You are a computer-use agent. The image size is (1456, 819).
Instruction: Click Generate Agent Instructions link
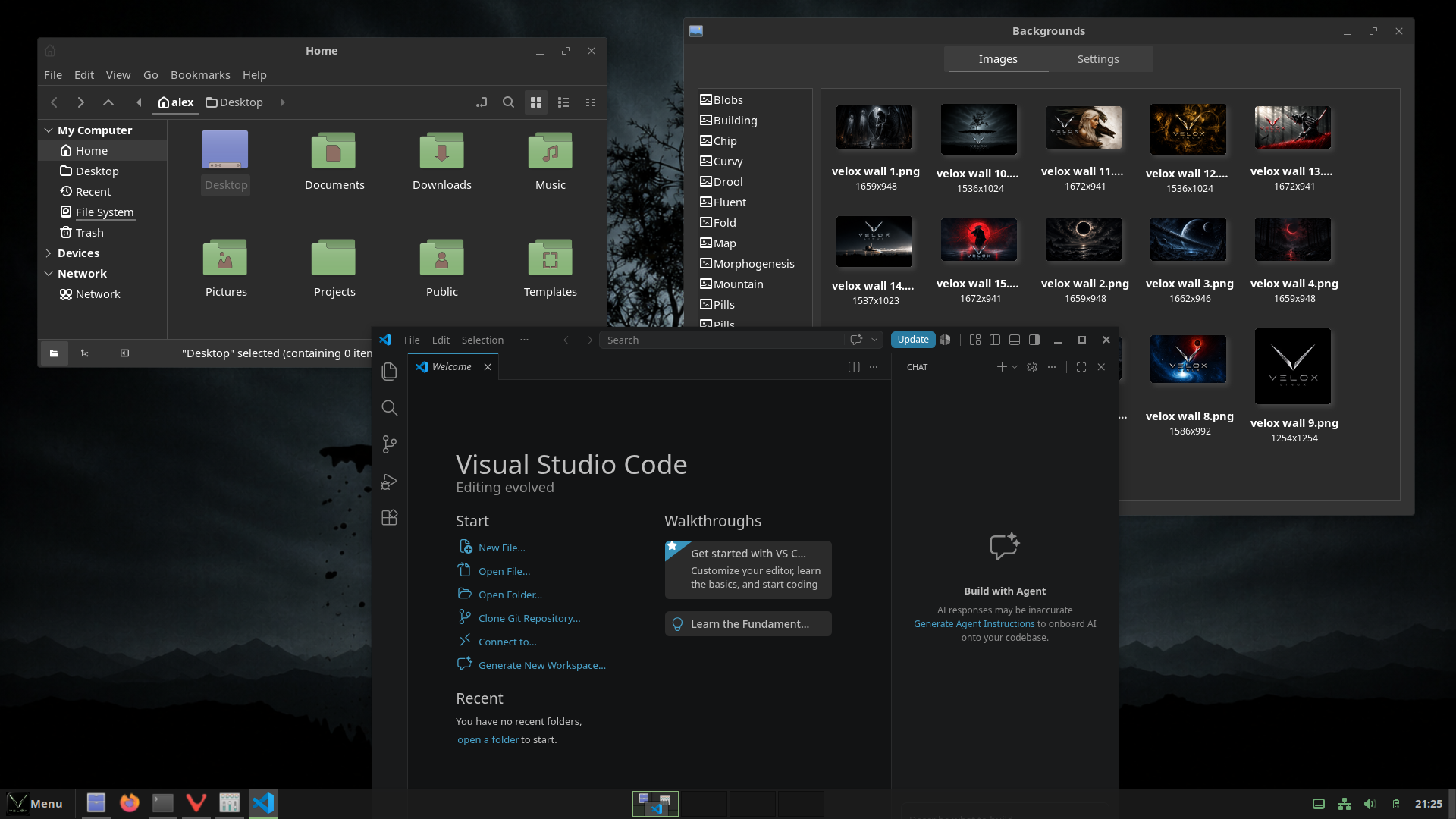click(974, 624)
